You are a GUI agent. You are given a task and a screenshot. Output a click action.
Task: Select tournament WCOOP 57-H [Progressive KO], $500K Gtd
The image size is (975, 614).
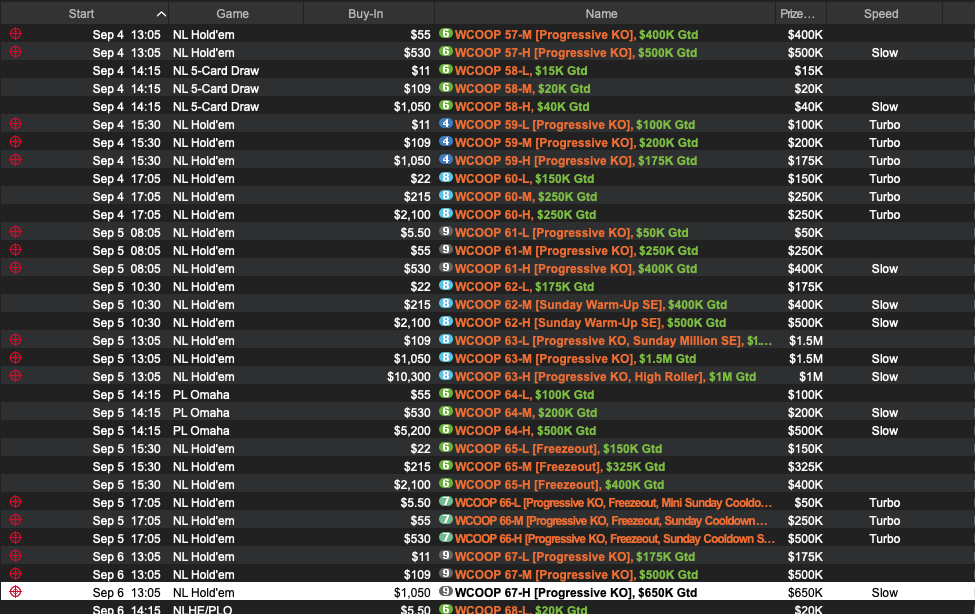pos(576,53)
